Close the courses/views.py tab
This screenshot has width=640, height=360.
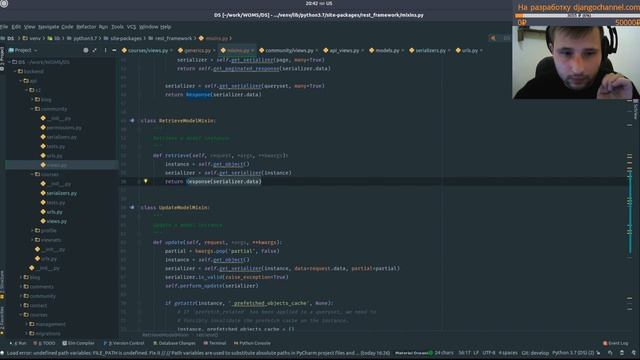(x=171, y=50)
